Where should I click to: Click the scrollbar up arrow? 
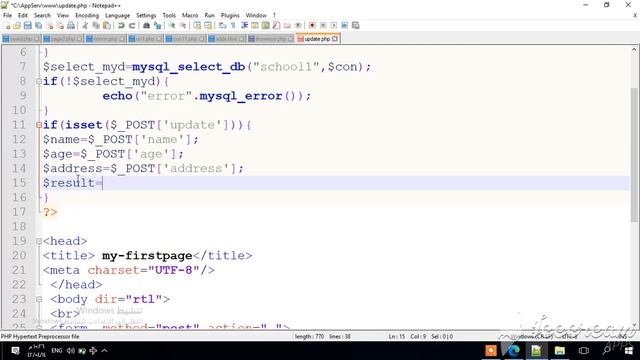click(634, 50)
